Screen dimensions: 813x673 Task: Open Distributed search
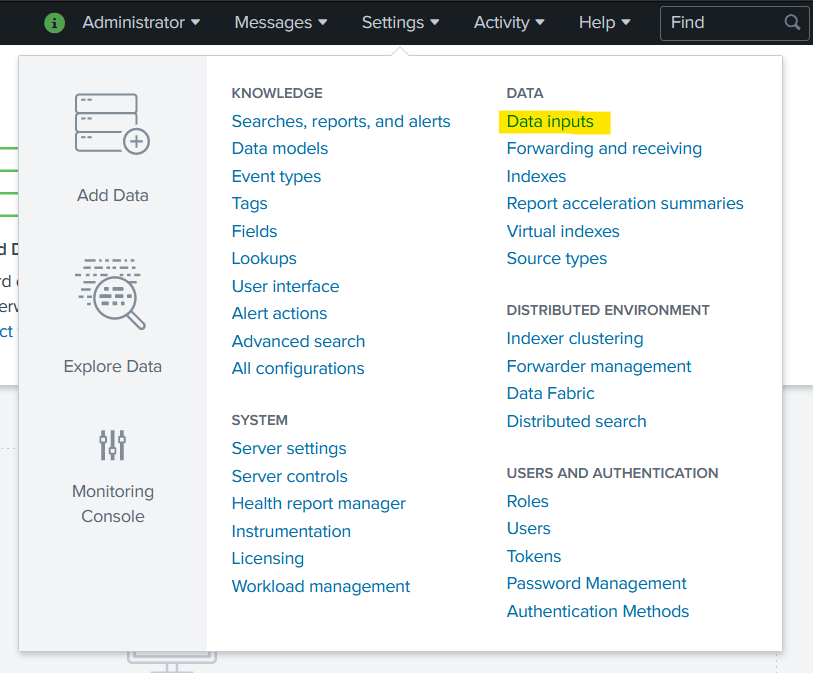click(577, 422)
